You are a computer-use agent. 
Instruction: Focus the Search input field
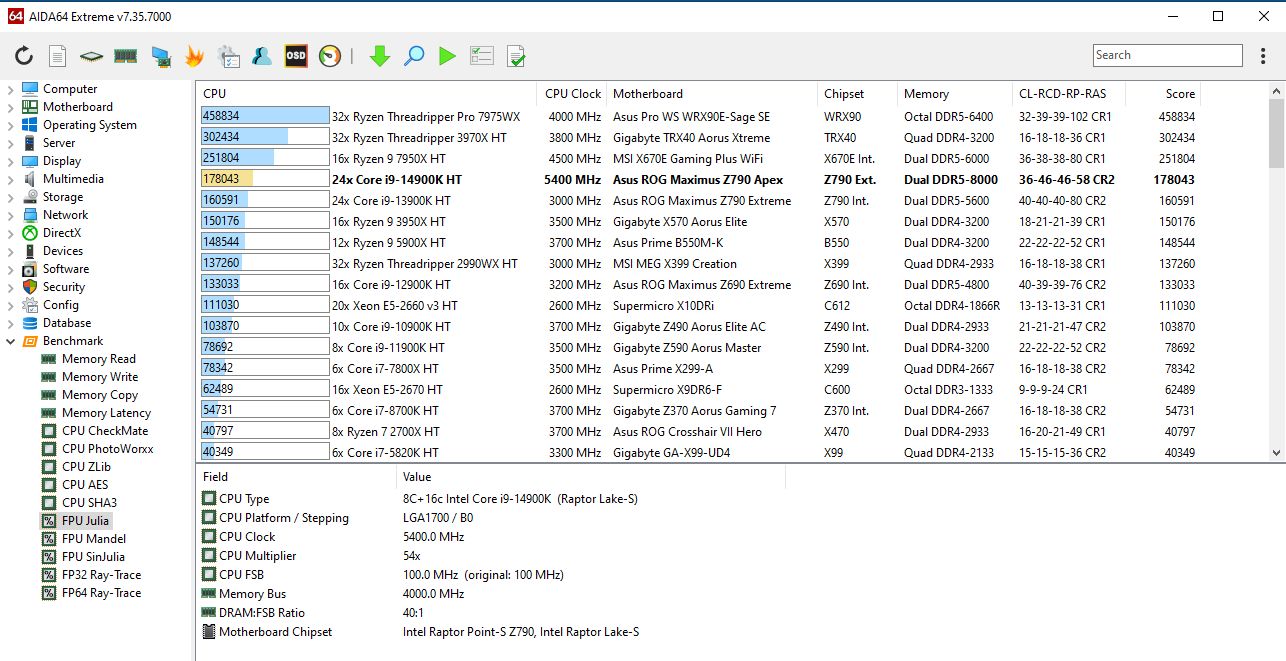tap(1167, 55)
